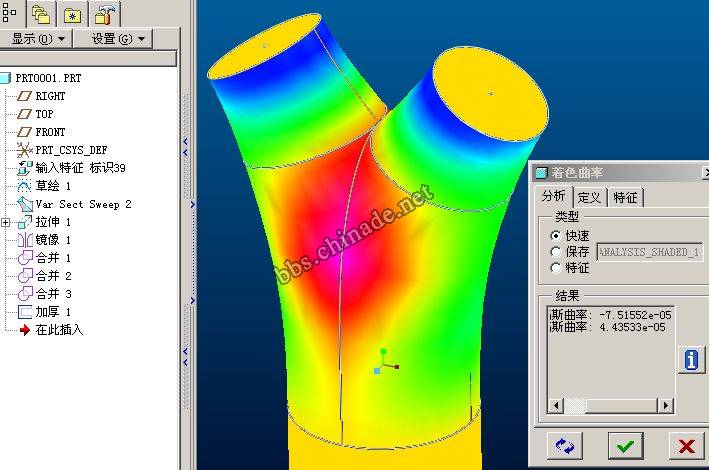The height and width of the screenshot is (470, 709).
Task: Select the 加厚 1 thicken icon
Action: (x=24, y=312)
